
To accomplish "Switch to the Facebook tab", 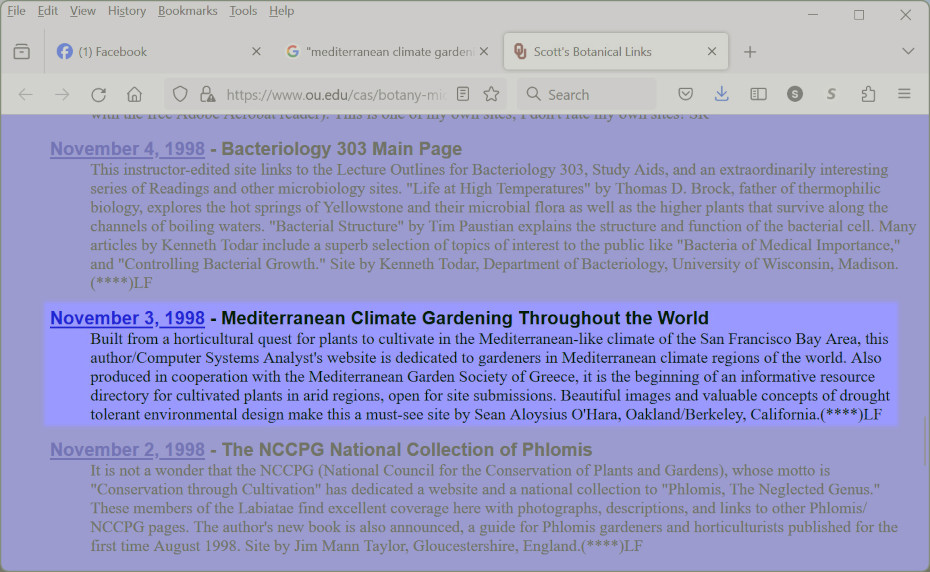I will coord(150,51).
